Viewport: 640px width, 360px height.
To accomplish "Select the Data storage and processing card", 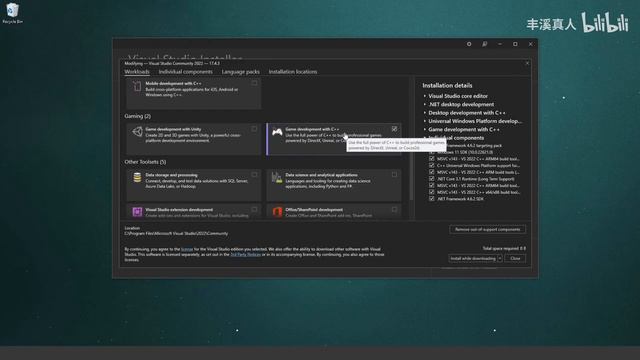I will tap(193, 185).
